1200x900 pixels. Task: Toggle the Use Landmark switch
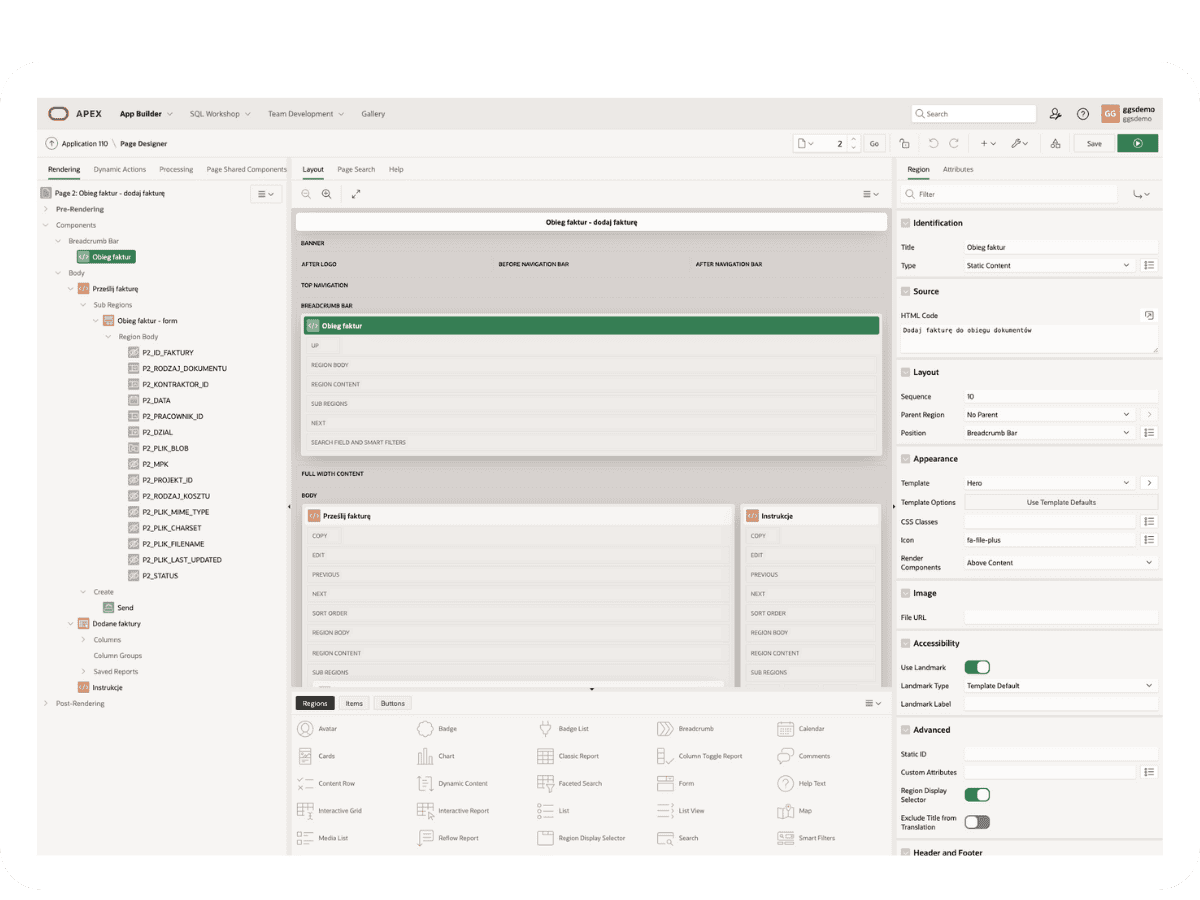[977, 667]
